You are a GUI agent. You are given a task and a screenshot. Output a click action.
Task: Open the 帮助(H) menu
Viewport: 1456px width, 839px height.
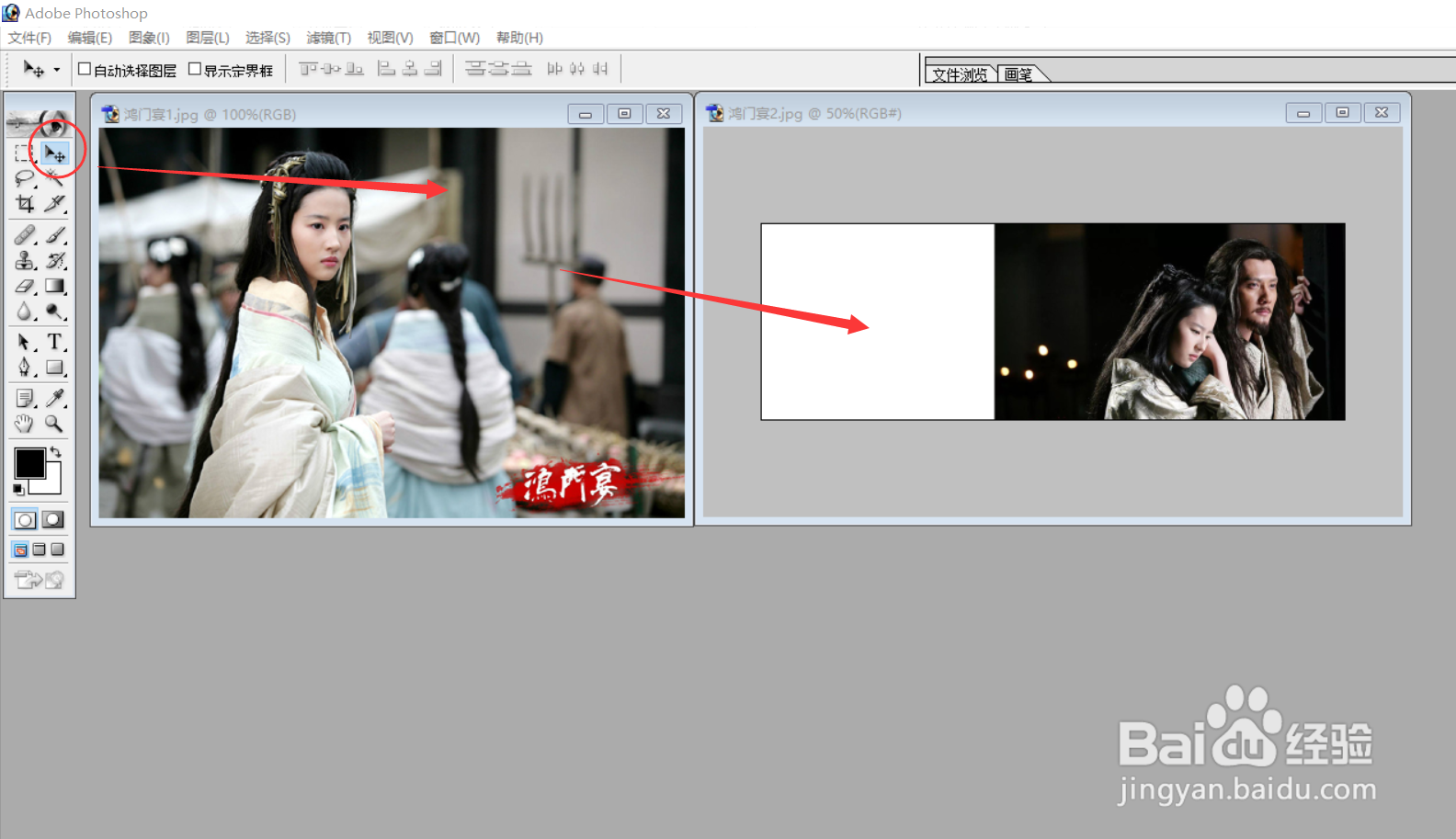pyautogui.click(x=519, y=38)
